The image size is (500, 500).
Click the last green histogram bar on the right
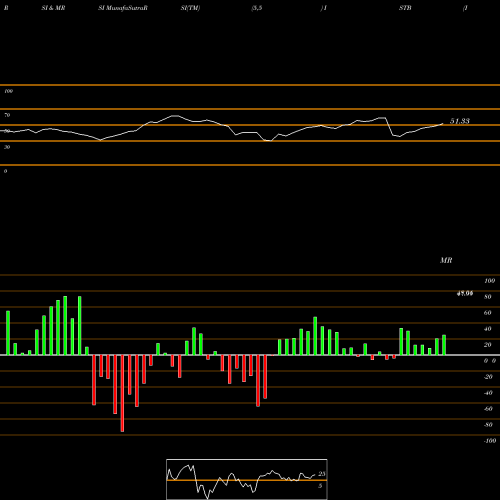444,345
